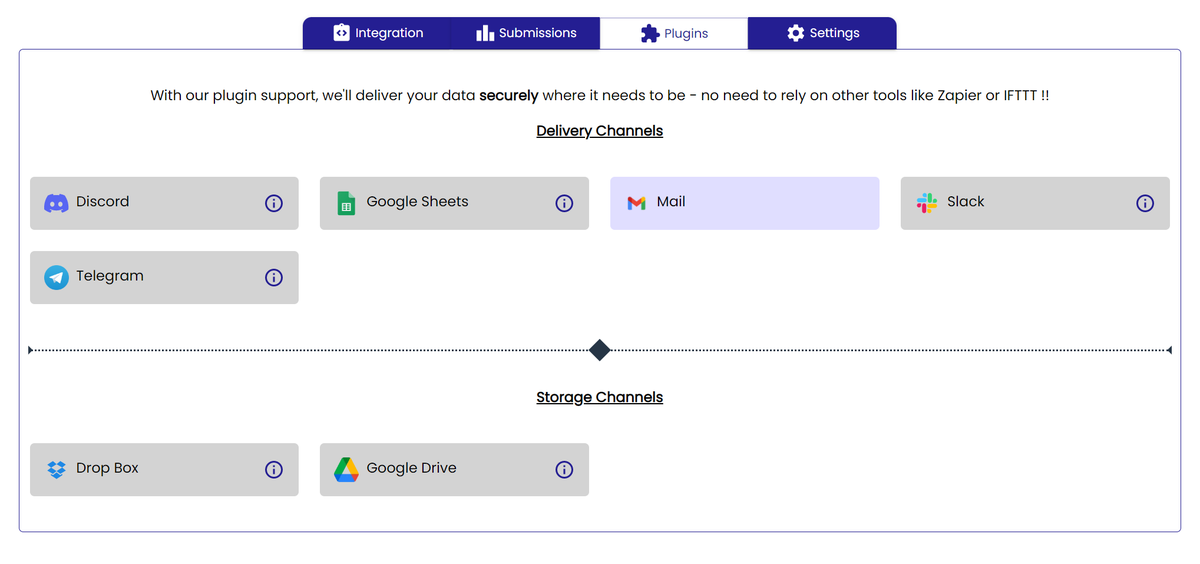Open the Integration tab
The height and width of the screenshot is (564, 1200).
click(378, 33)
